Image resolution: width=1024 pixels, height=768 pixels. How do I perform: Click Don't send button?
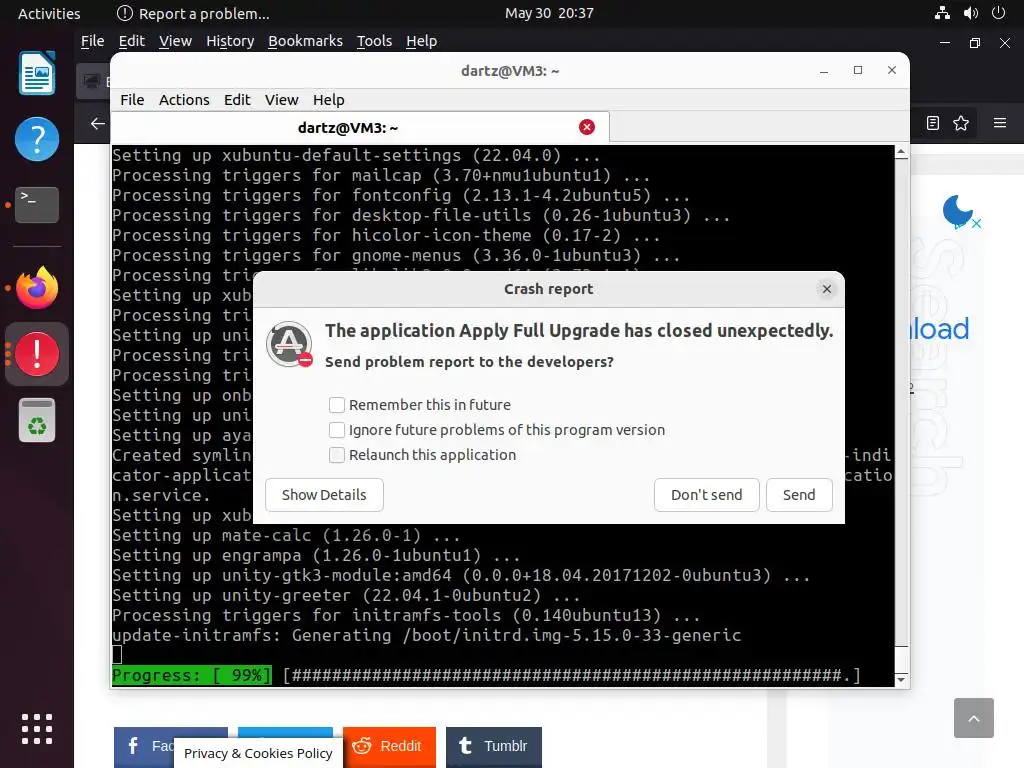[x=707, y=495]
